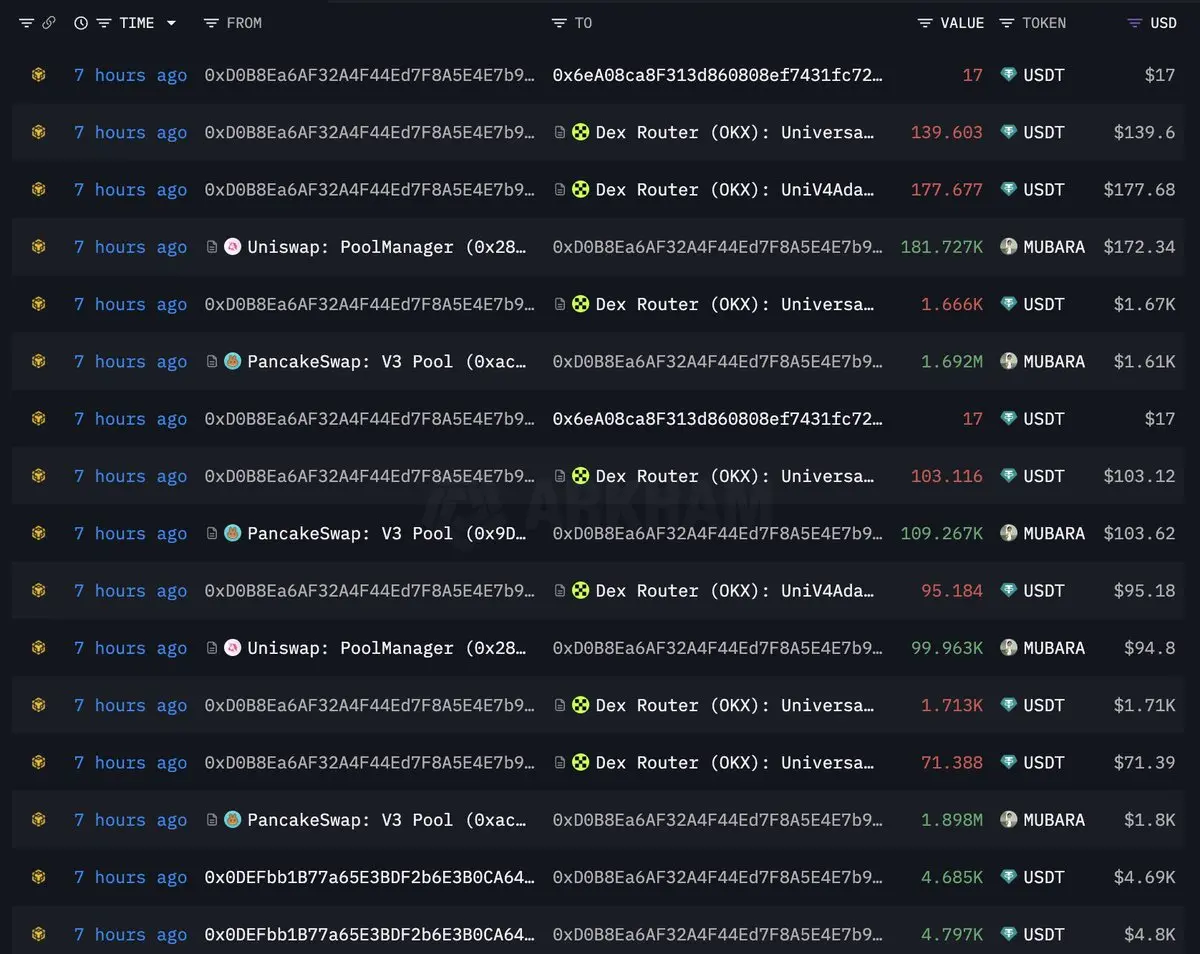Open the "7 hours ago" timestamp in the 99.963K row
The height and width of the screenshot is (954, 1200).
click(130, 648)
